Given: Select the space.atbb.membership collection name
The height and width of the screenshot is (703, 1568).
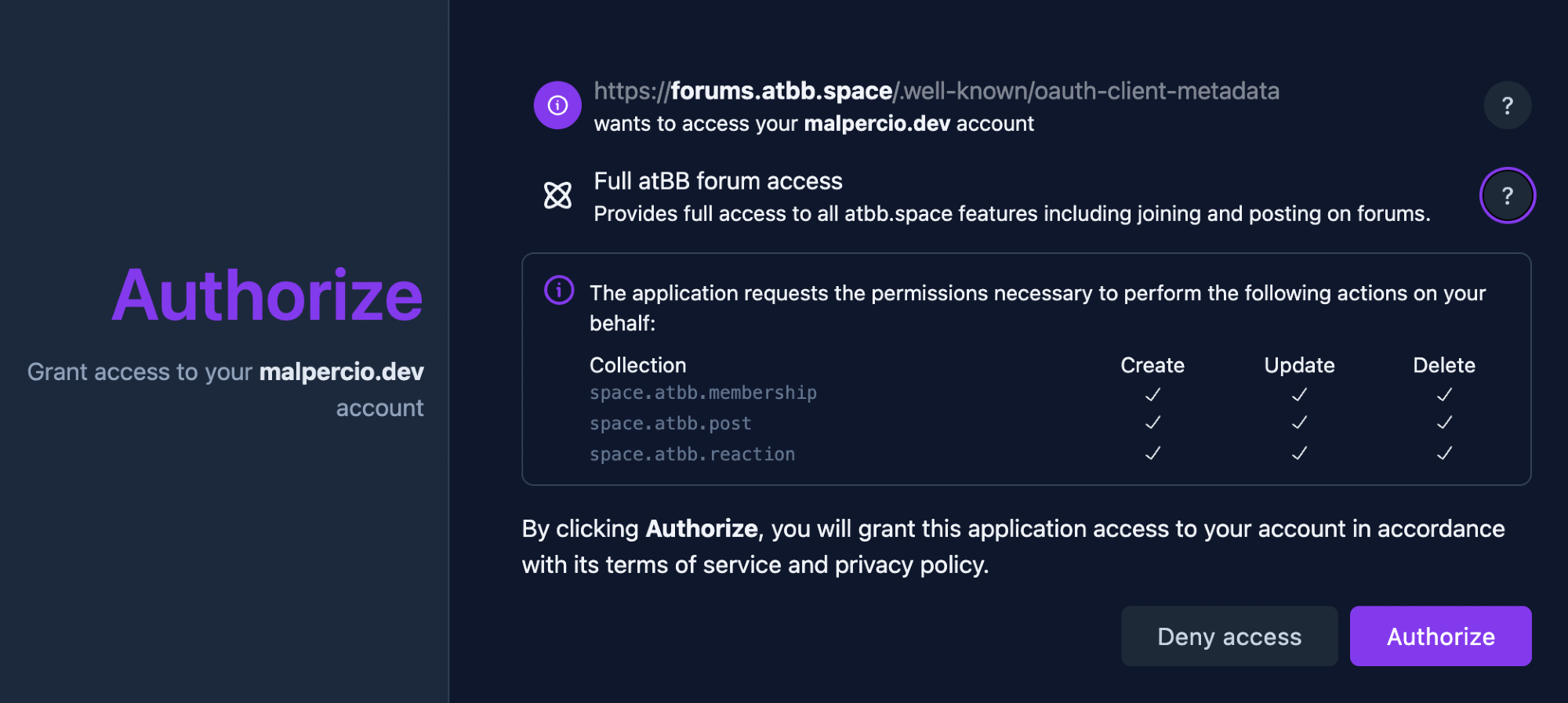Looking at the screenshot, I should (x=703, y=393).
